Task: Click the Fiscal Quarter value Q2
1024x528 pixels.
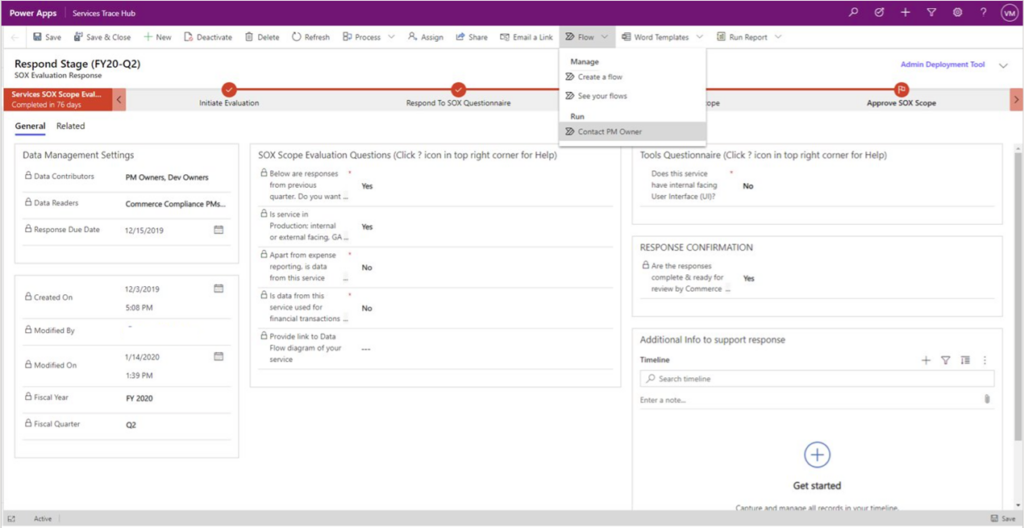Action: point(131,424)
